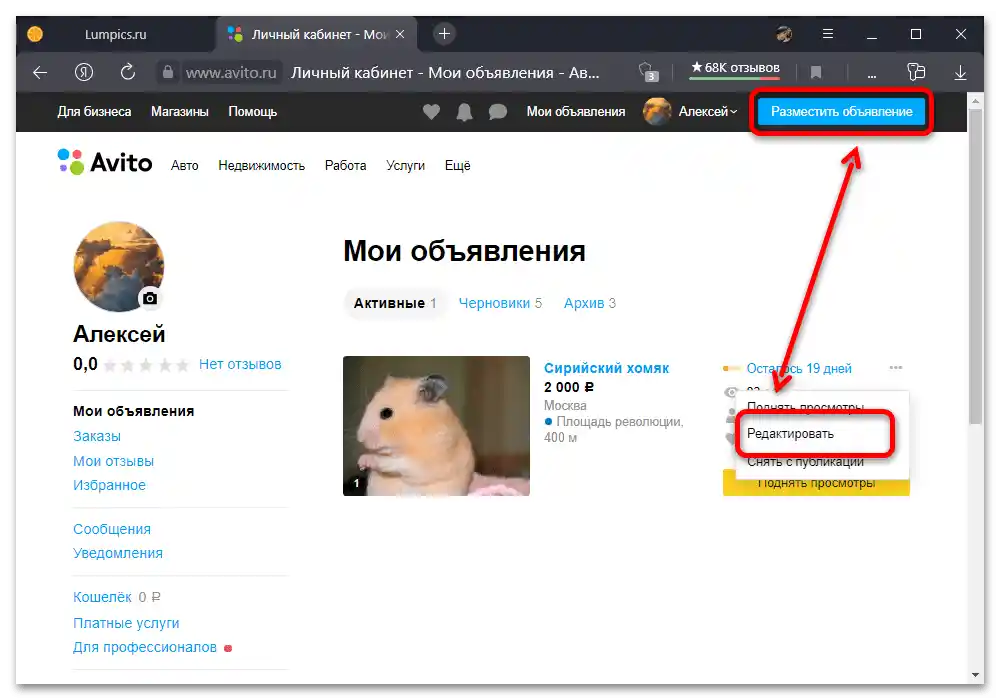The width and height of the screenshot is (1000, 700).
Task: Click the profile avatar picture
Action: pyautogui.click(x=119, y=266)
